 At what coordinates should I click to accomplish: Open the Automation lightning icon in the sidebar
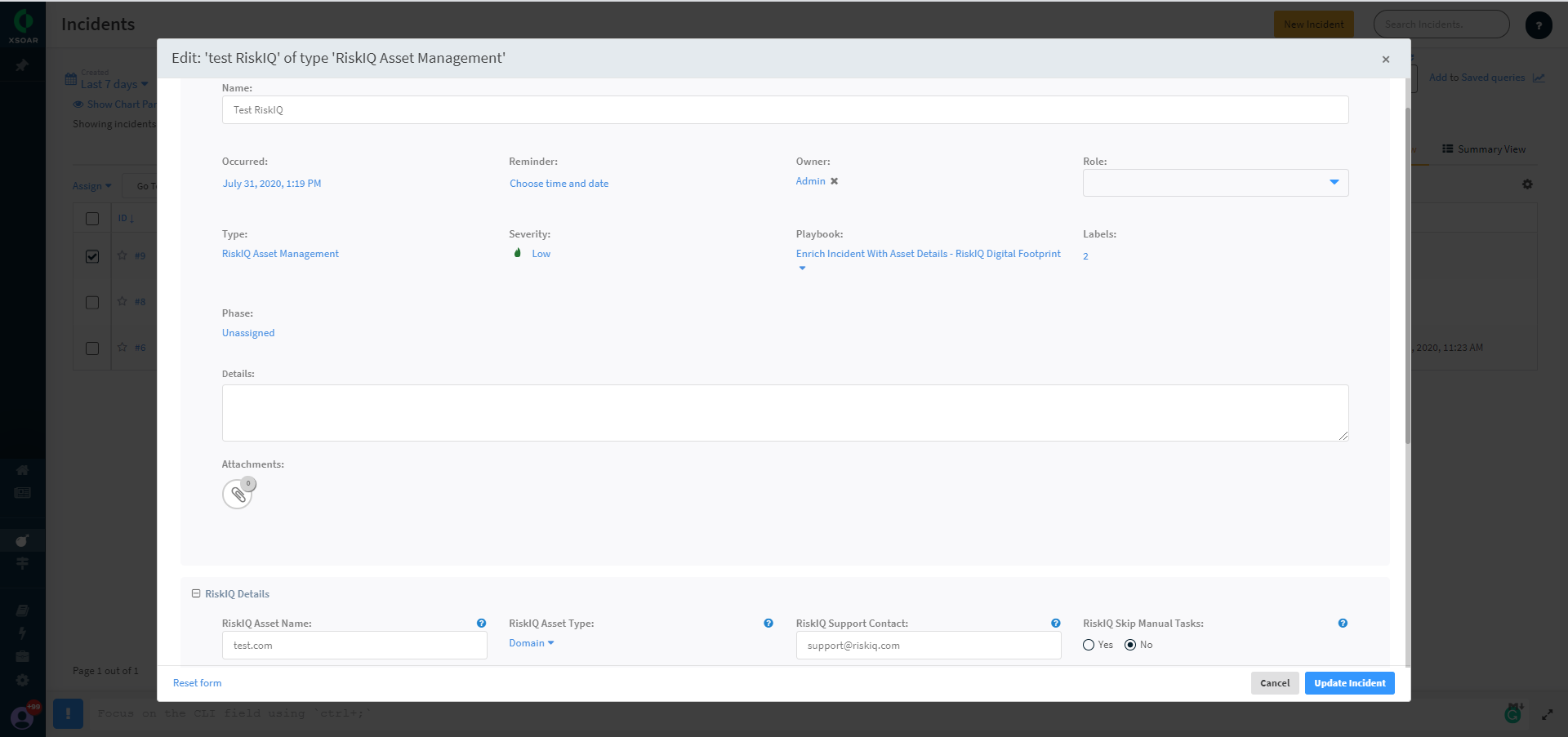[x=22, y=633]
